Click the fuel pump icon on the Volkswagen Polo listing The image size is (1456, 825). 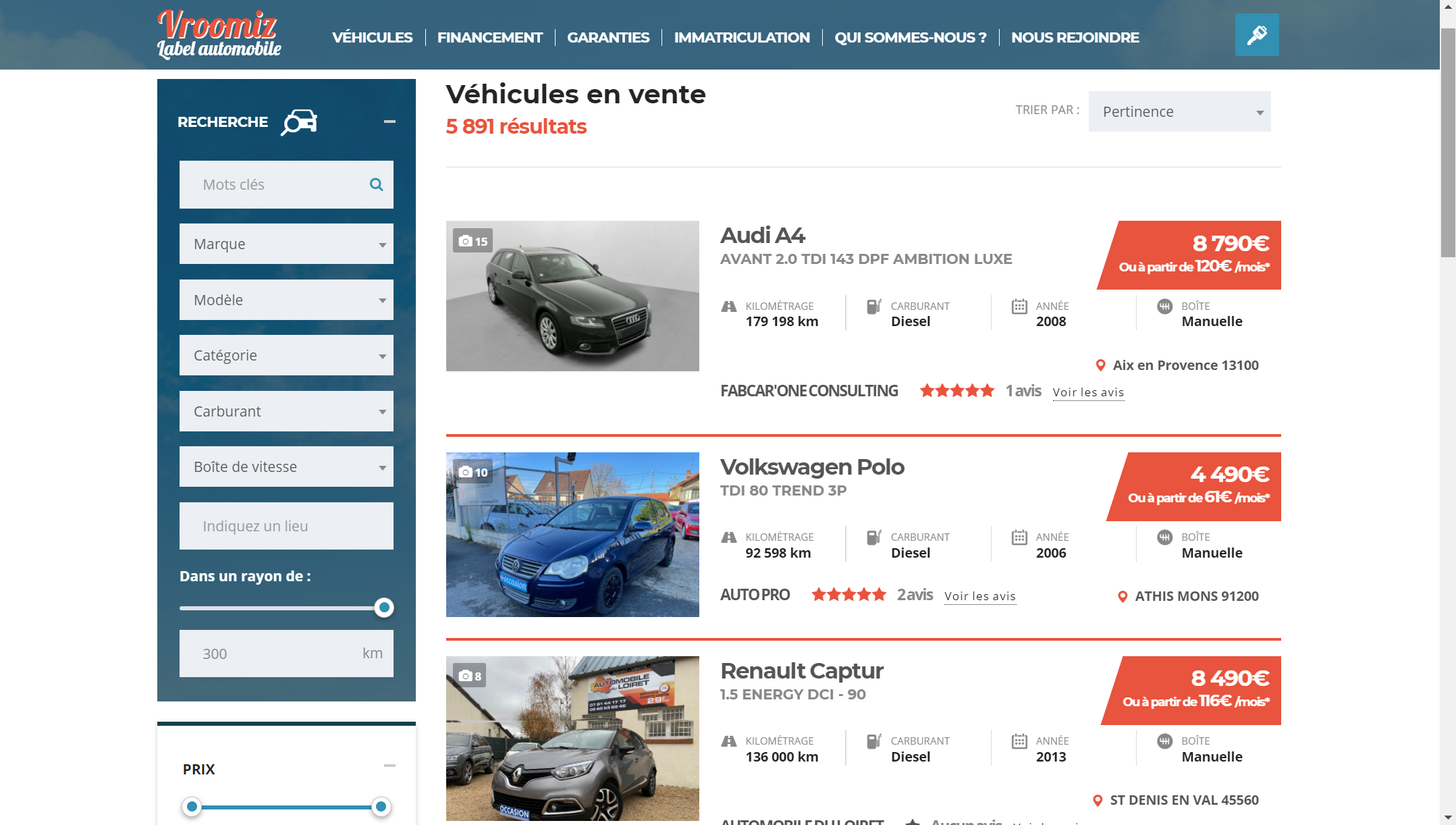tap(873, 537)
